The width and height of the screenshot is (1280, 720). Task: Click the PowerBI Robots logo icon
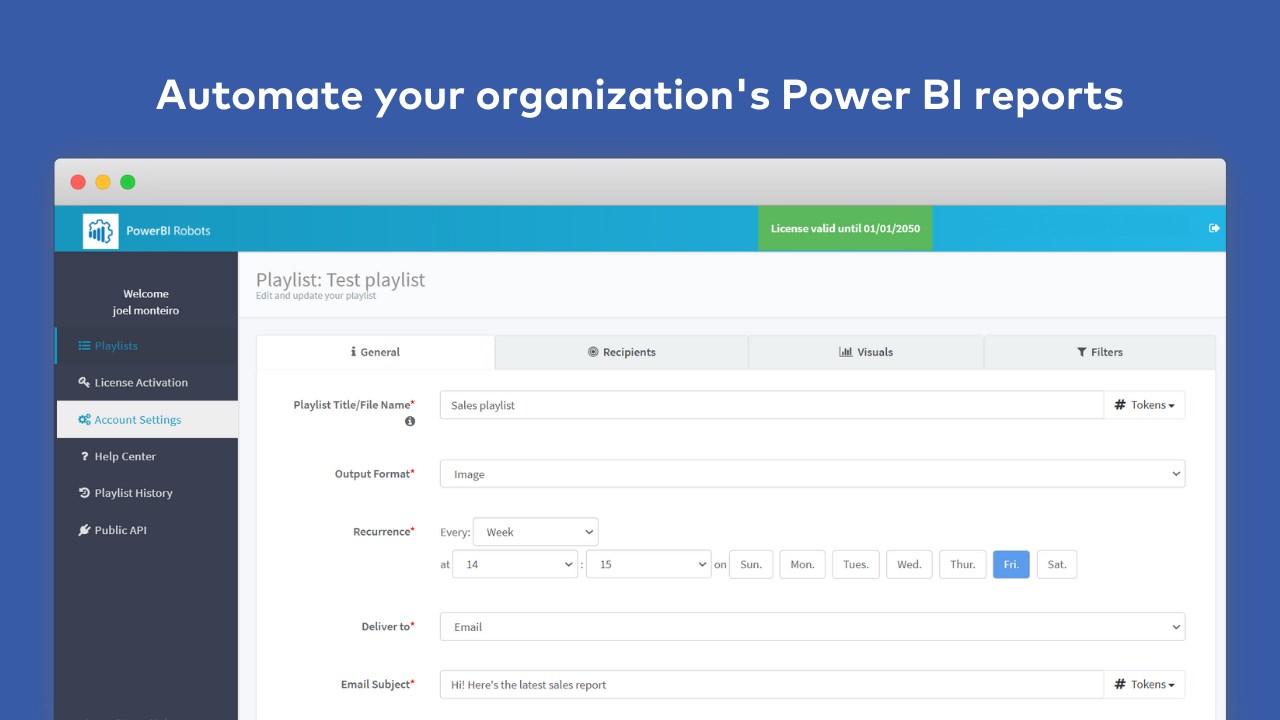click(100, 231)
